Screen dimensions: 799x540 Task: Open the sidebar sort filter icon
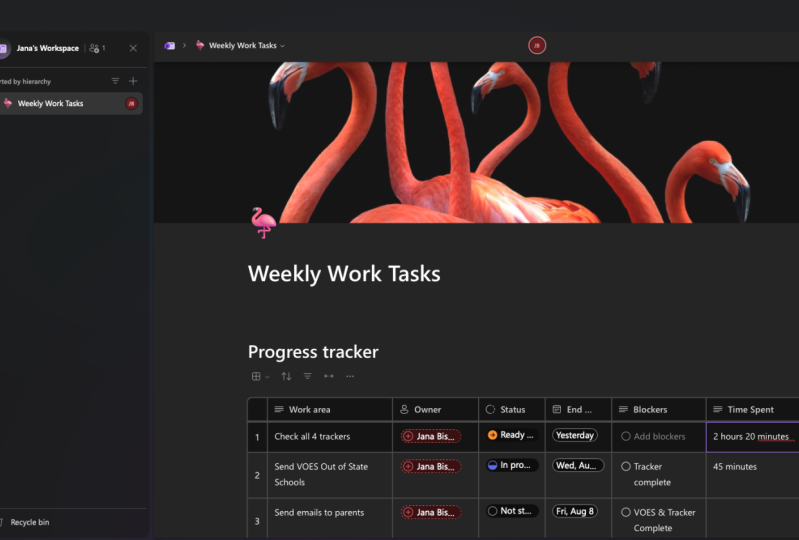point(115,81)
